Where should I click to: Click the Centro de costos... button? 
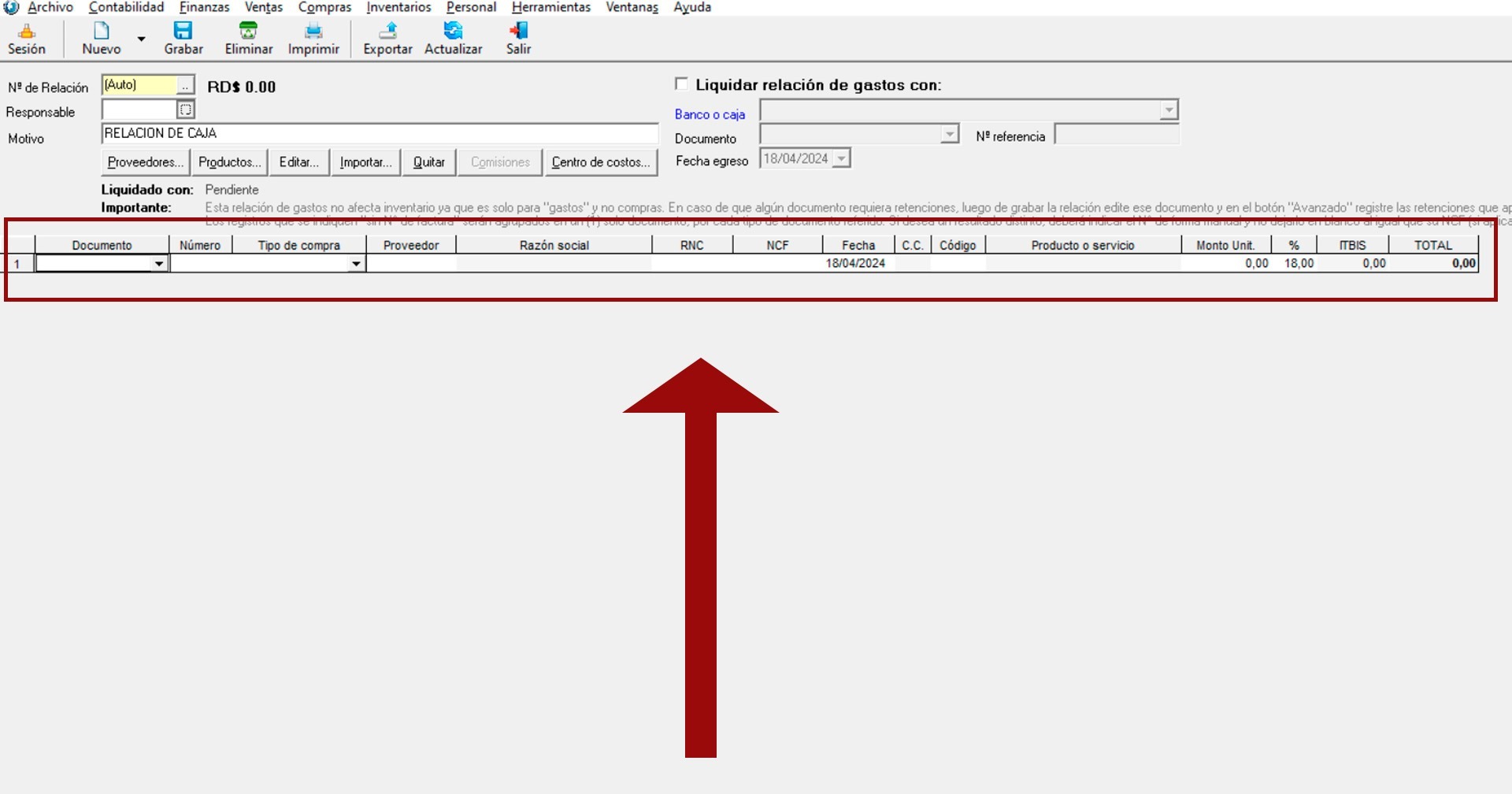[601, 162]
